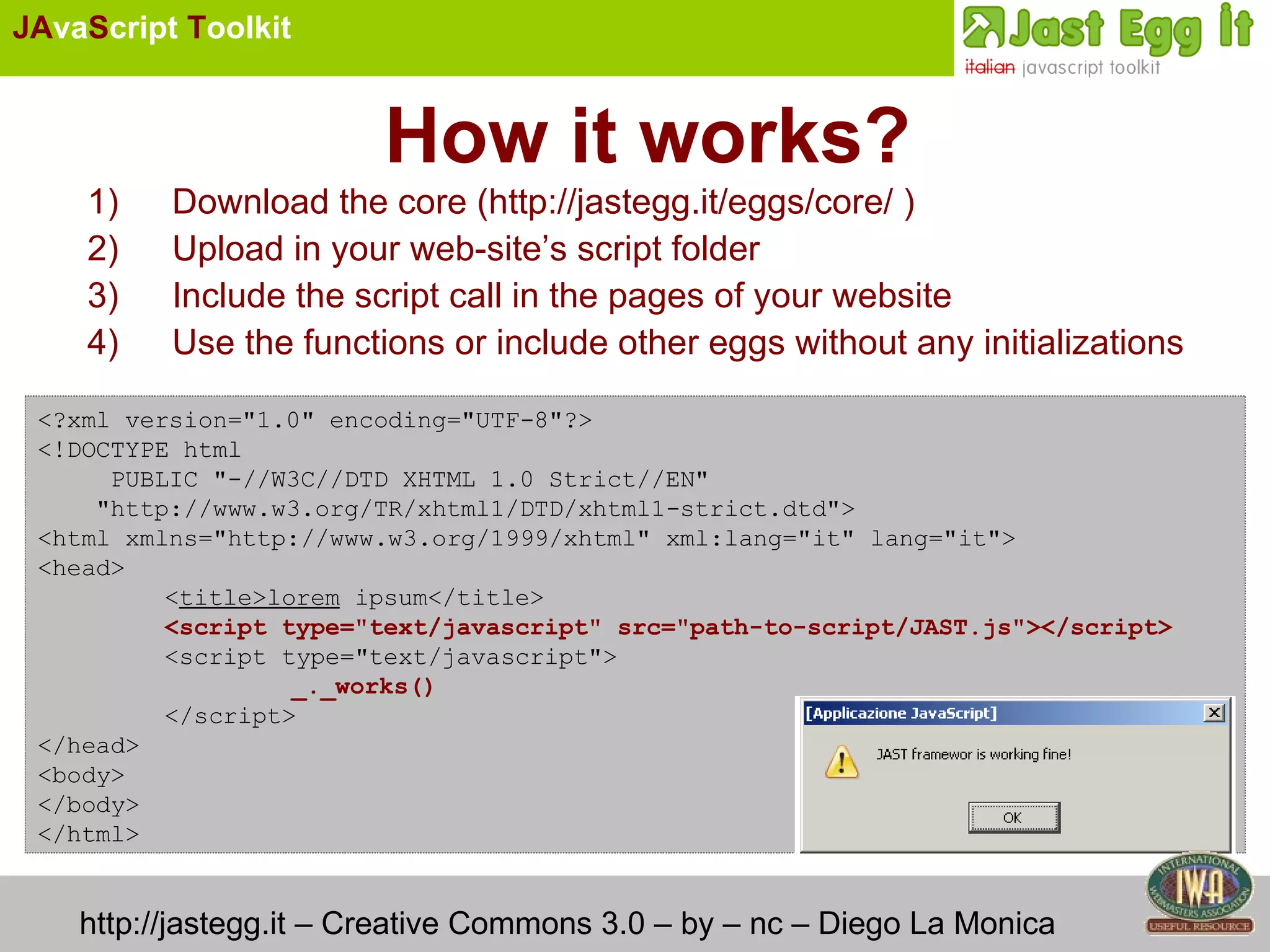This screenshot has height=952, width=1270.
Task: Click the '<html xmlns=' code line
Action: pyautogui.click(x=526, y=539)
